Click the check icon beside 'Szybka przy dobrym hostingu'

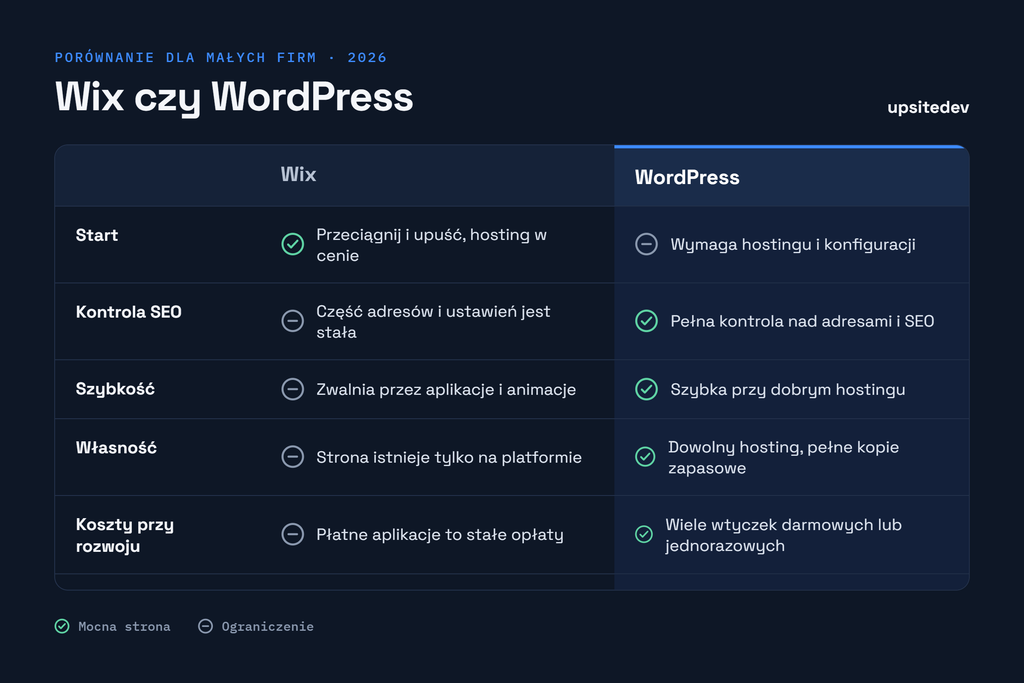click(x=647, y=389)
